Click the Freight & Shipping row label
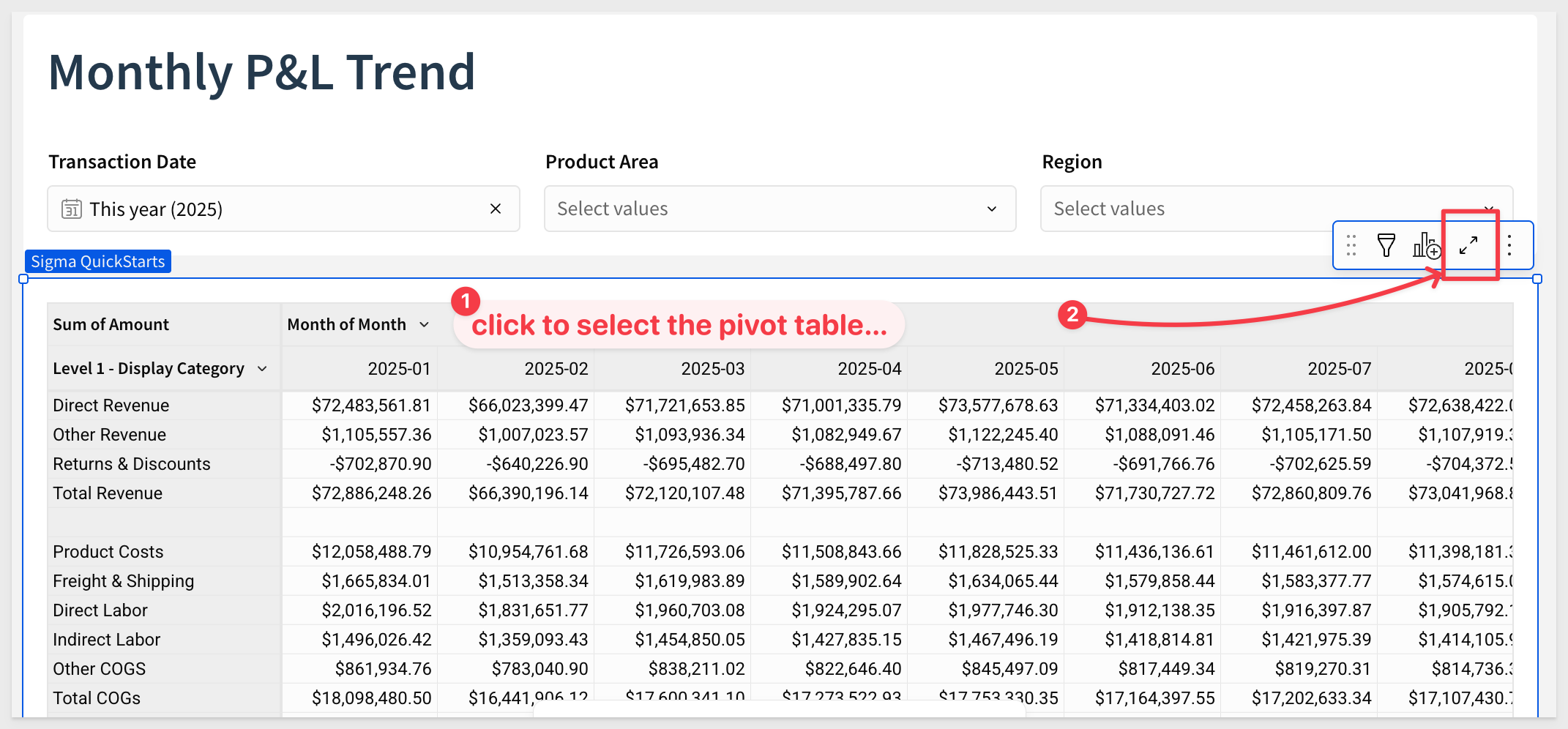Screen dimensions: 1568x729 [124, 580]
